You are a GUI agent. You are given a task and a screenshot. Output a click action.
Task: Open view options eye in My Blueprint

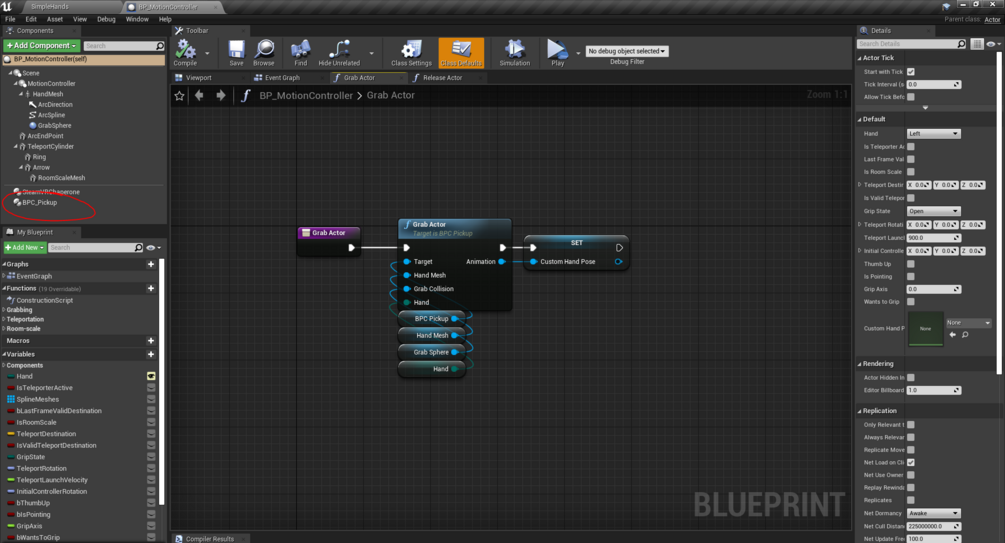tap(153, 247)
